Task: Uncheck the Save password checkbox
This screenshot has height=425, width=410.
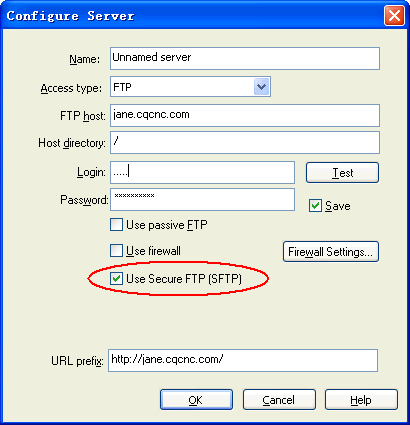Action: (315, 206)
